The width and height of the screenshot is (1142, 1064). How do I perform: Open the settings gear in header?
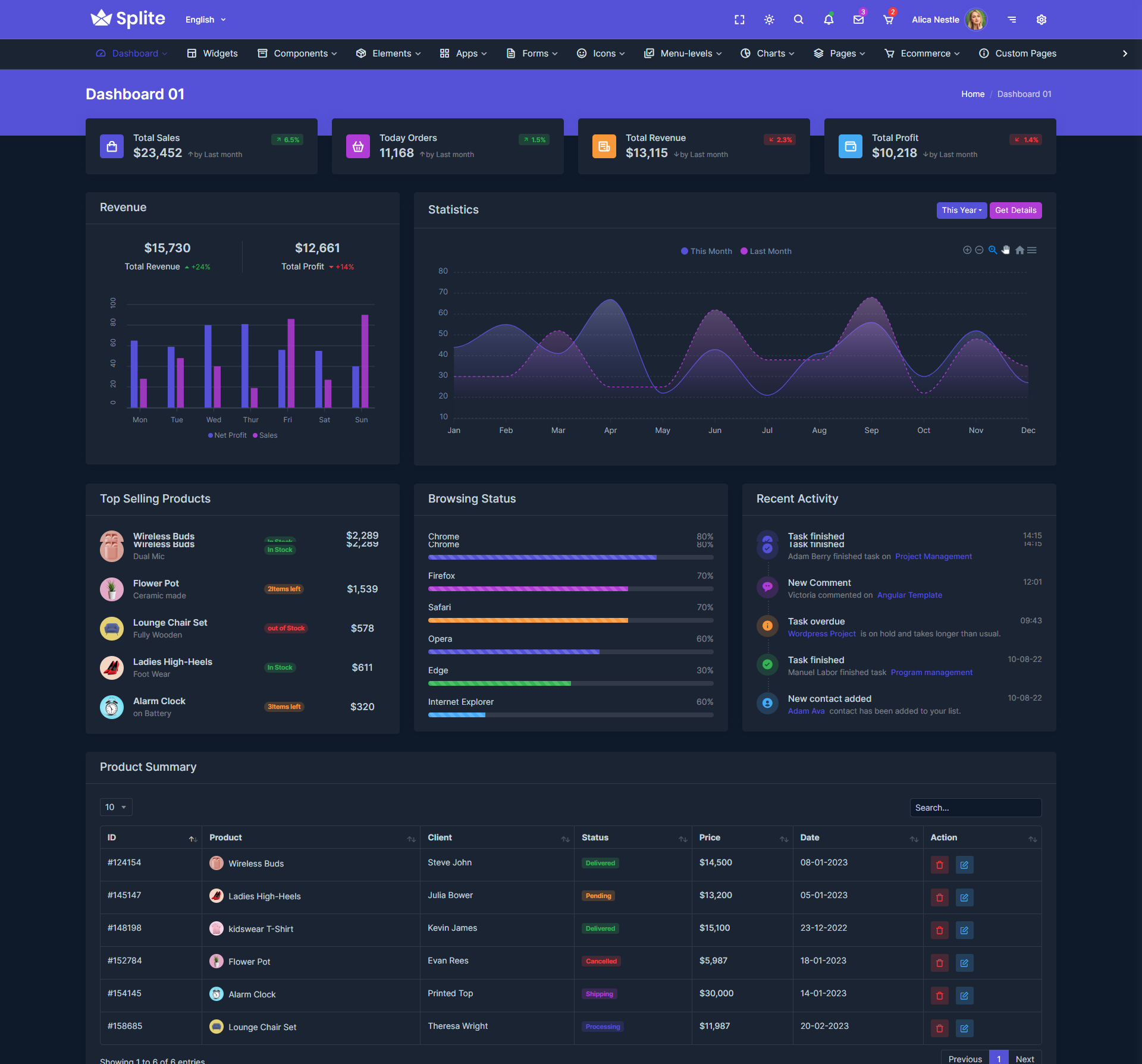click(1041, 20)
